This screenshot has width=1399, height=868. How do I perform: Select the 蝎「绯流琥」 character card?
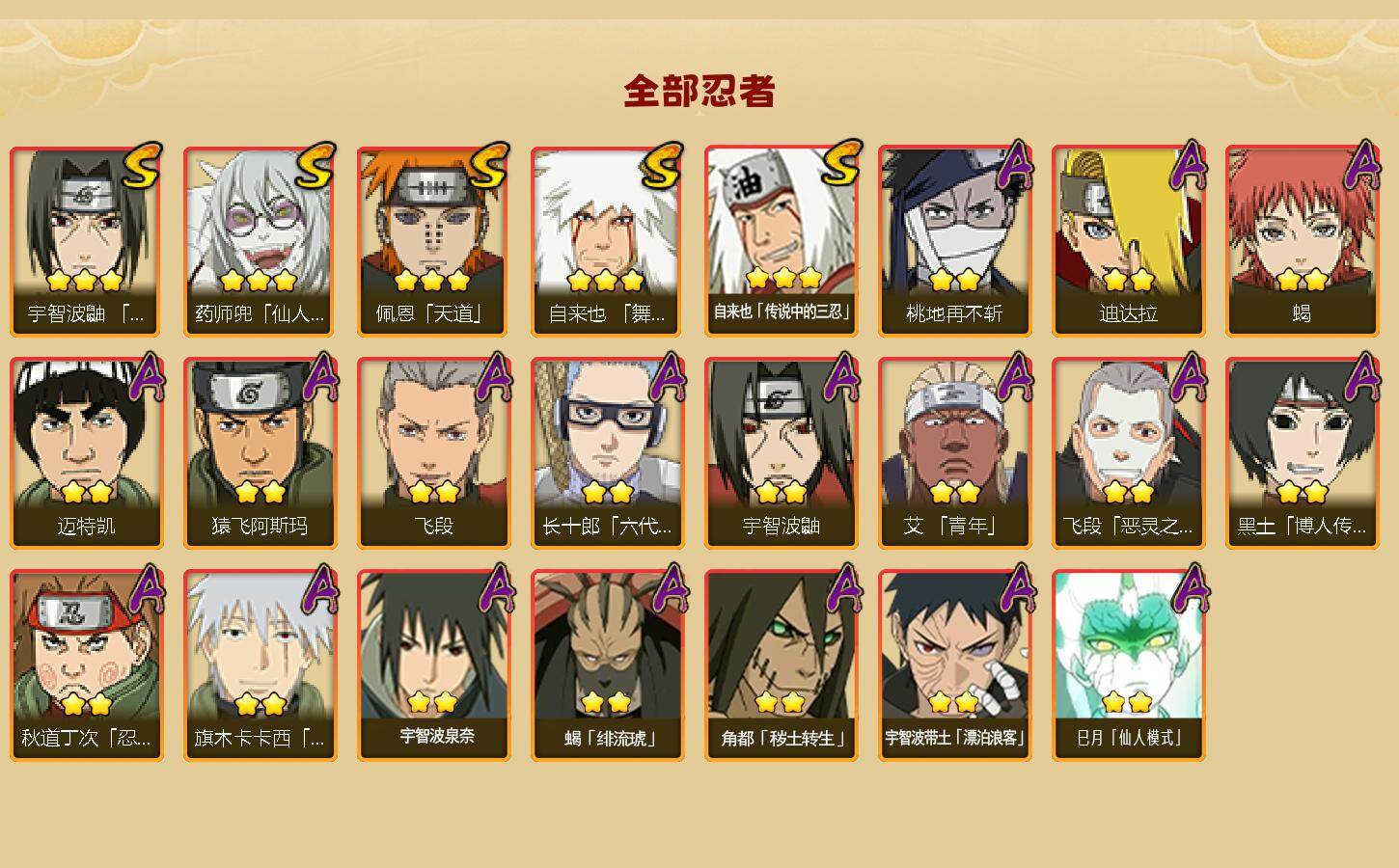[607, 665]
